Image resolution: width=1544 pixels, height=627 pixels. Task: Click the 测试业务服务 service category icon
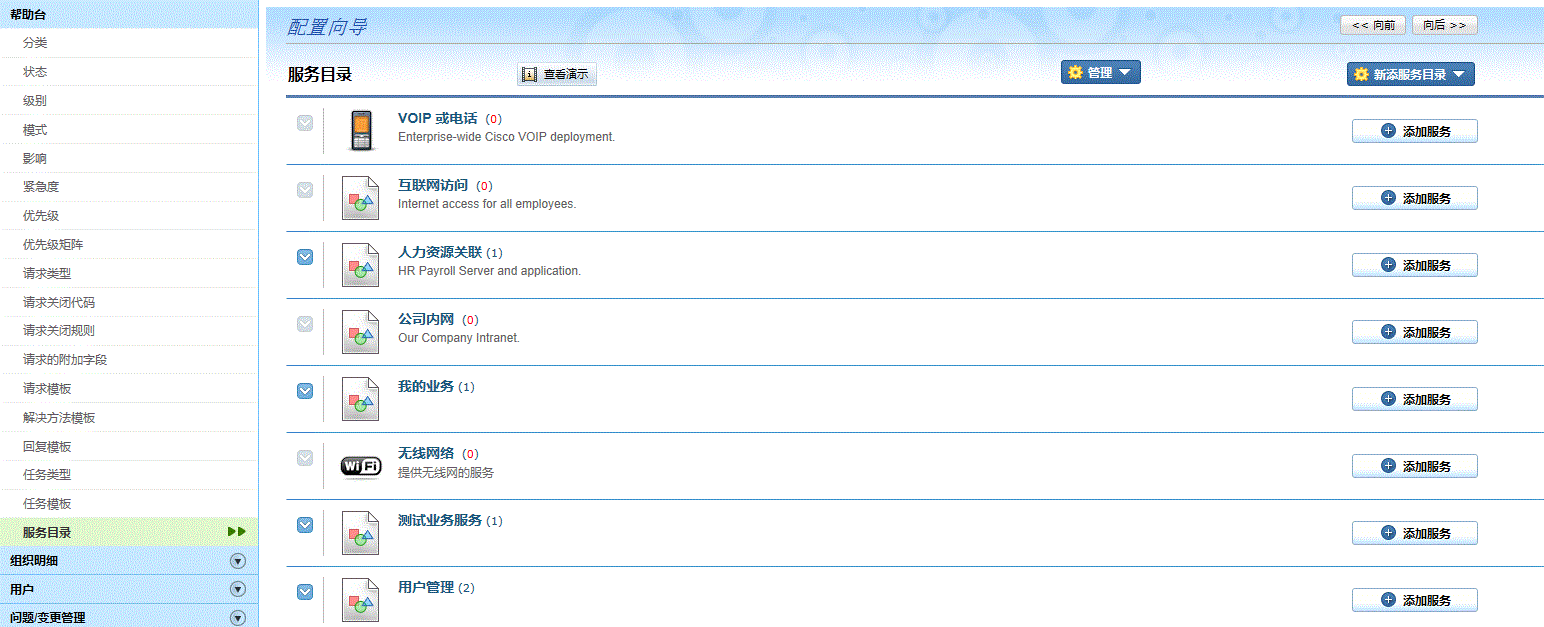[x=360, y=533]
